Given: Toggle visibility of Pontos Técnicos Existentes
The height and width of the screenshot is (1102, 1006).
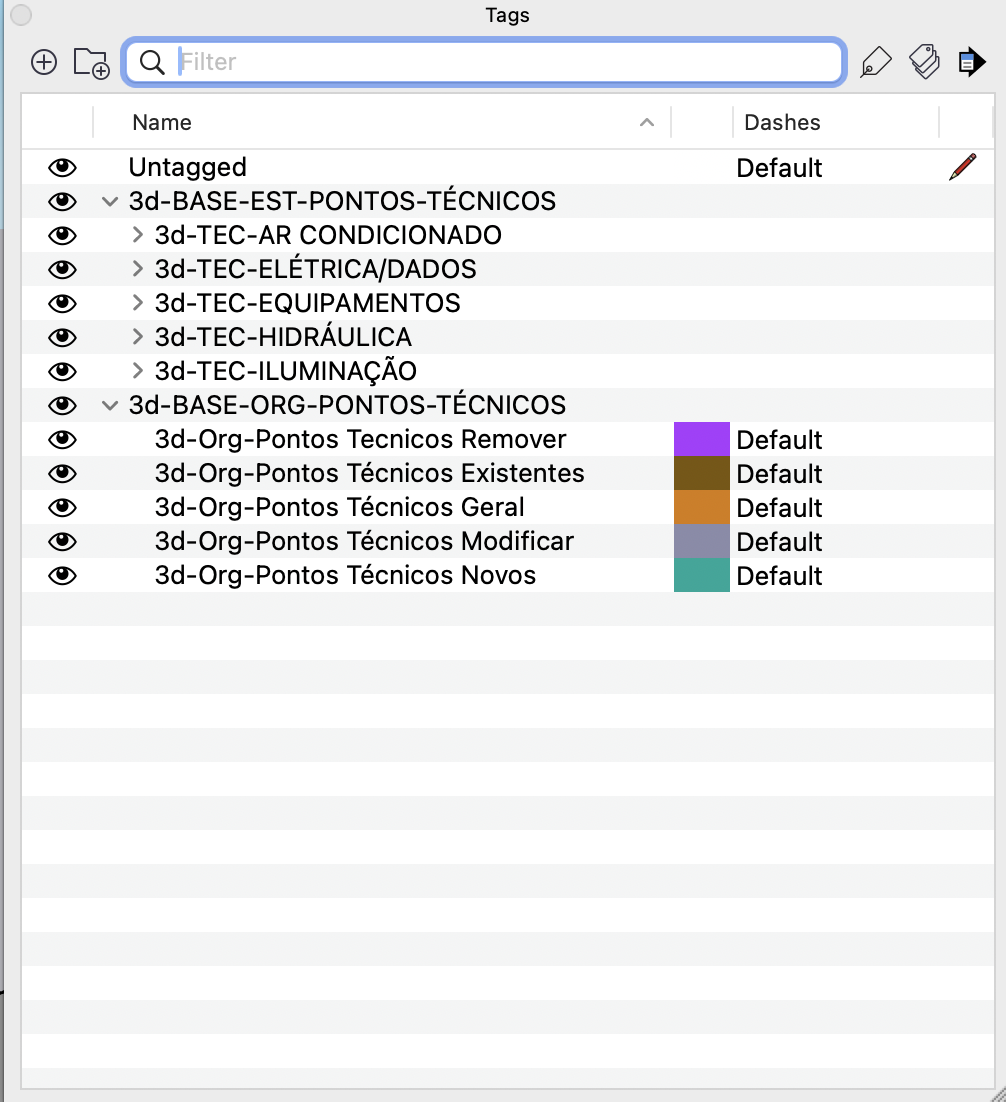Looking at the screenshot, I should pyautogui.click(x=62, y=473).
